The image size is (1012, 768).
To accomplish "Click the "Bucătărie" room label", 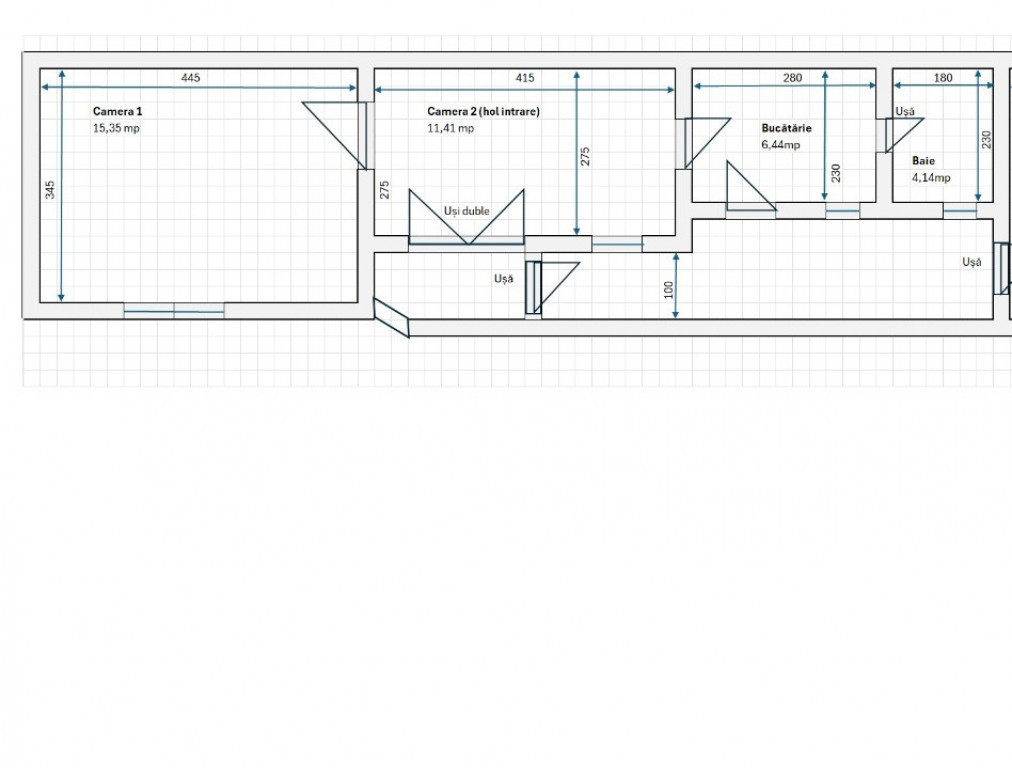I will [x=786, y=128].
